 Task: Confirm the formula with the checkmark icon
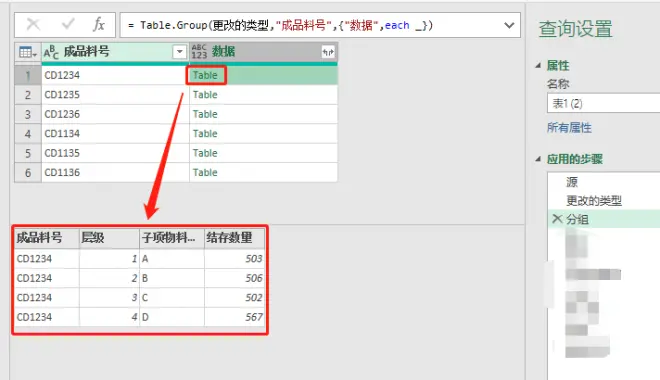[x=68, y=25]
